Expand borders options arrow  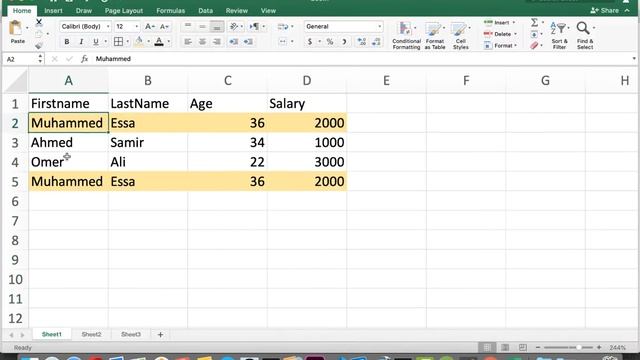click(127, 42)
